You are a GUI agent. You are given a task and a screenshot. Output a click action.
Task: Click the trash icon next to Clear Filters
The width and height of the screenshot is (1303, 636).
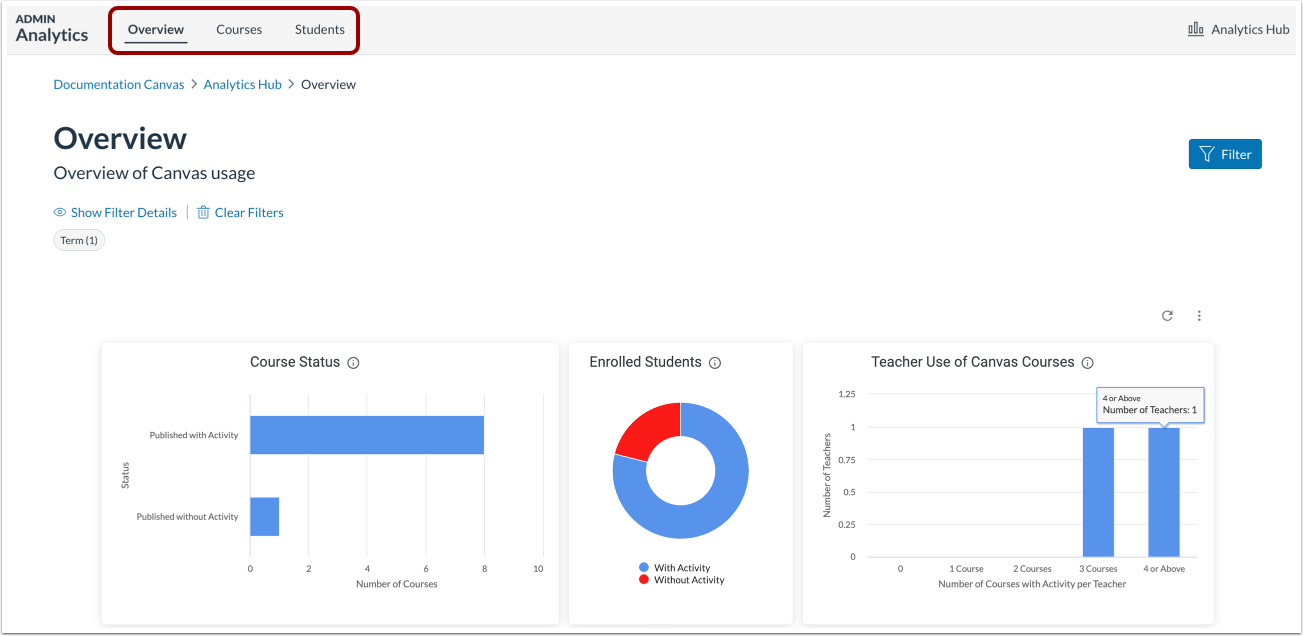(203, 212)
